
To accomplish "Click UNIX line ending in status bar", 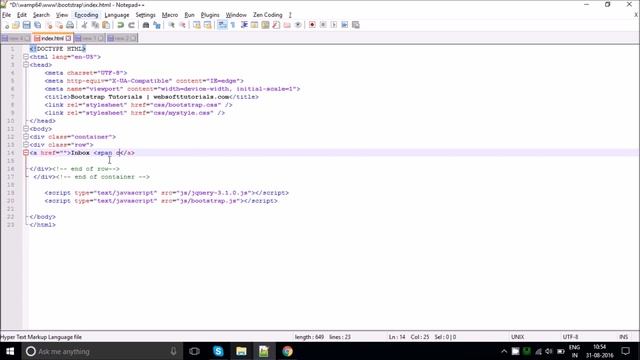I will tap(517, 337).
